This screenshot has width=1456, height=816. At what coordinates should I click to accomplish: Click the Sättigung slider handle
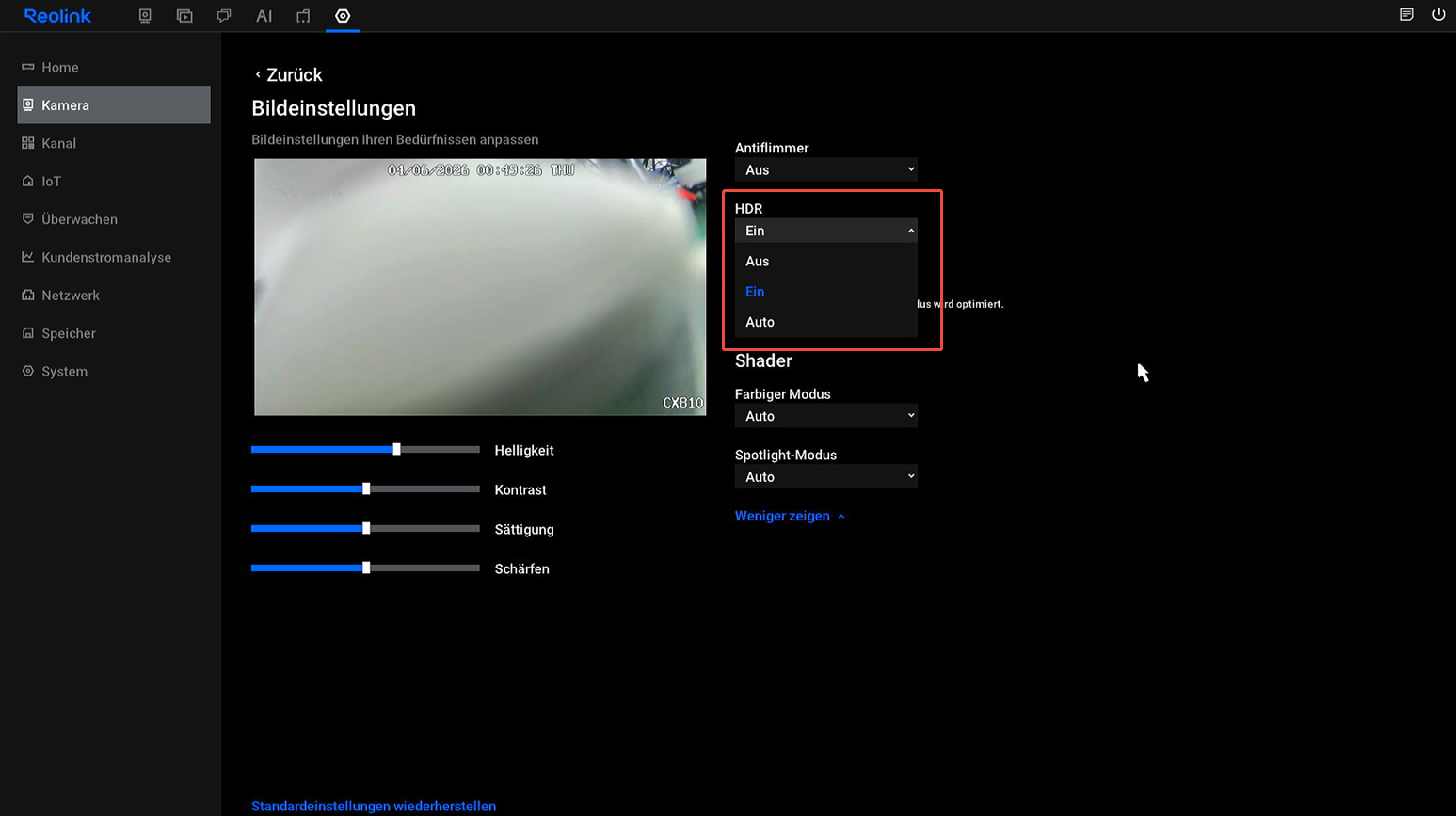click(x=366, y=529)
